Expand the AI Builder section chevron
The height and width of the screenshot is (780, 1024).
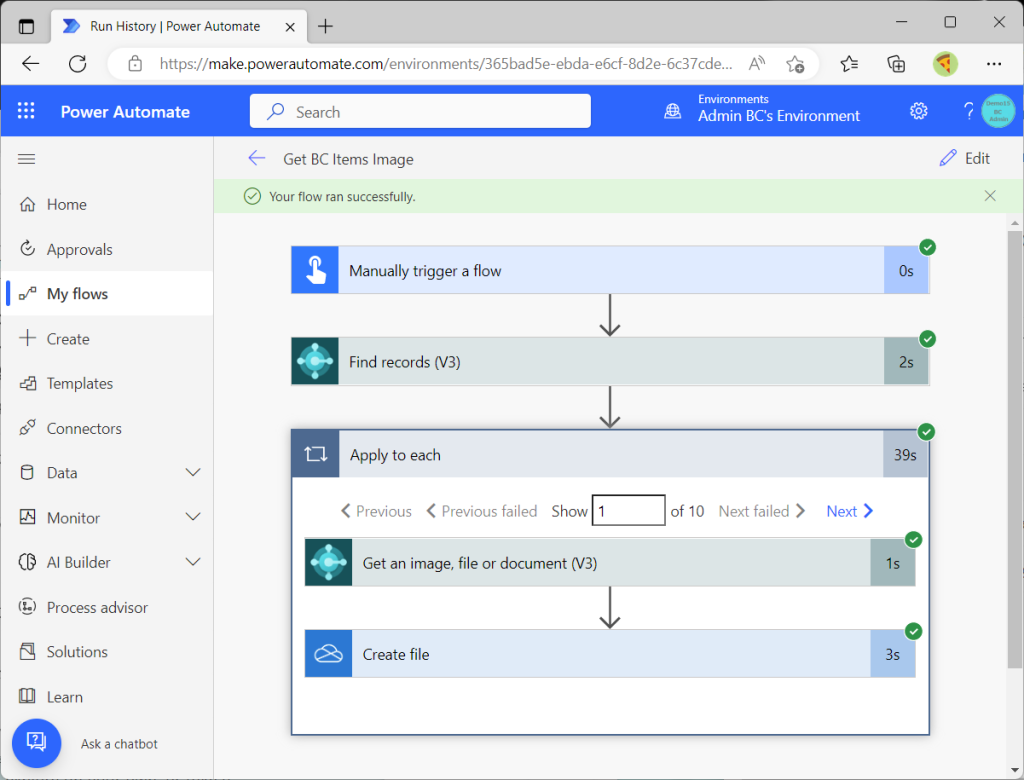tap(193, 562)
